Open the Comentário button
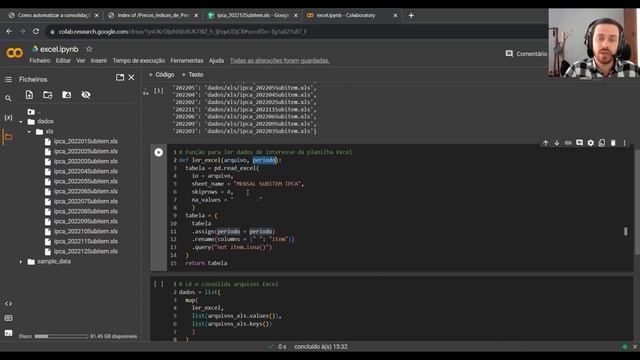 [526, 53]
